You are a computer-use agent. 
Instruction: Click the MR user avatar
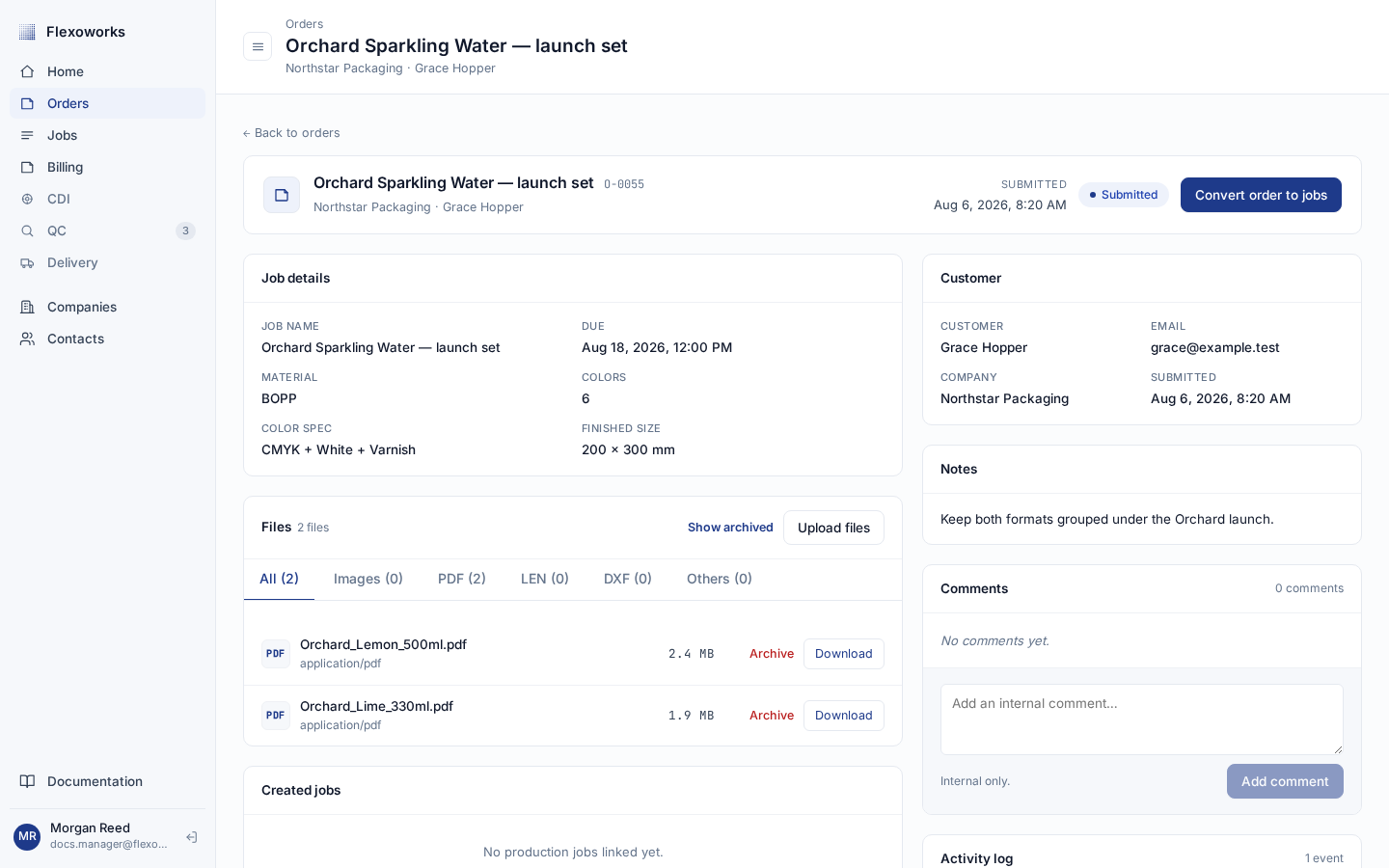click(27, 837)
